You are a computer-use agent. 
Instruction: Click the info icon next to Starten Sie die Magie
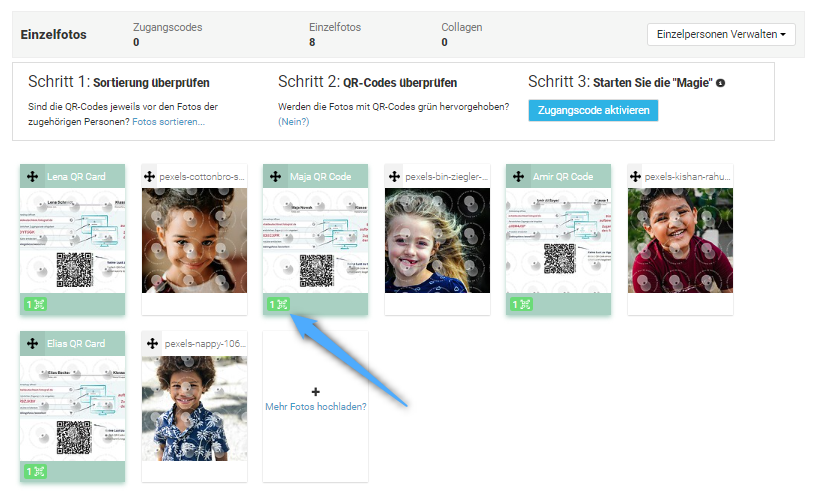(x=720, y=83)
